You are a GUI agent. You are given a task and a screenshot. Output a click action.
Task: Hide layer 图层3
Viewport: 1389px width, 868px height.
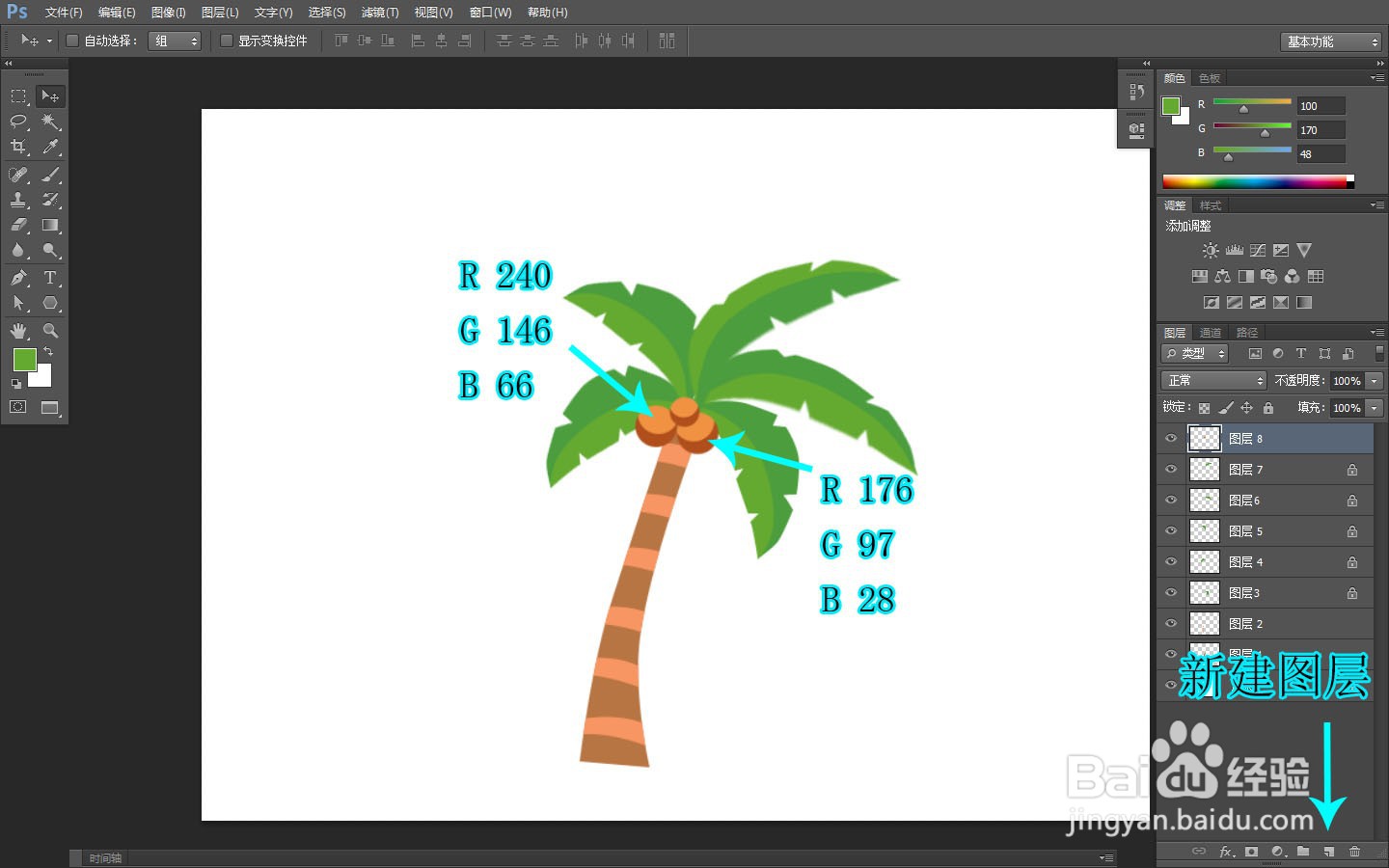pos(1171,593)
